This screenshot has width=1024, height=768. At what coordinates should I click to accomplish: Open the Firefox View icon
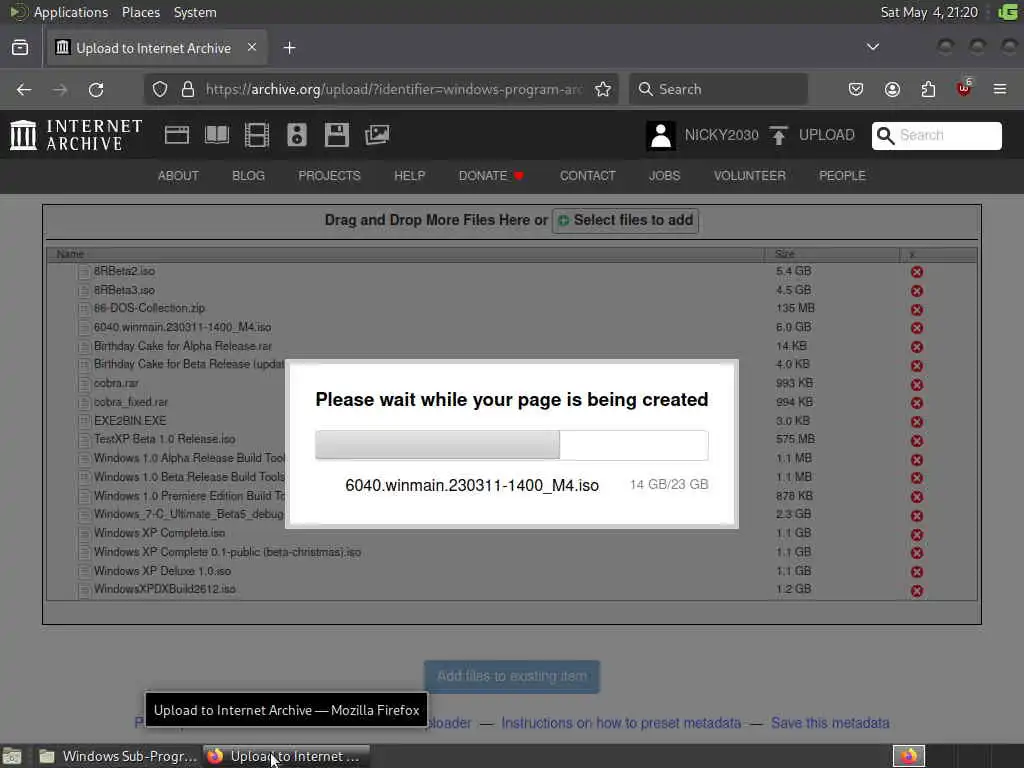[20, 48]
